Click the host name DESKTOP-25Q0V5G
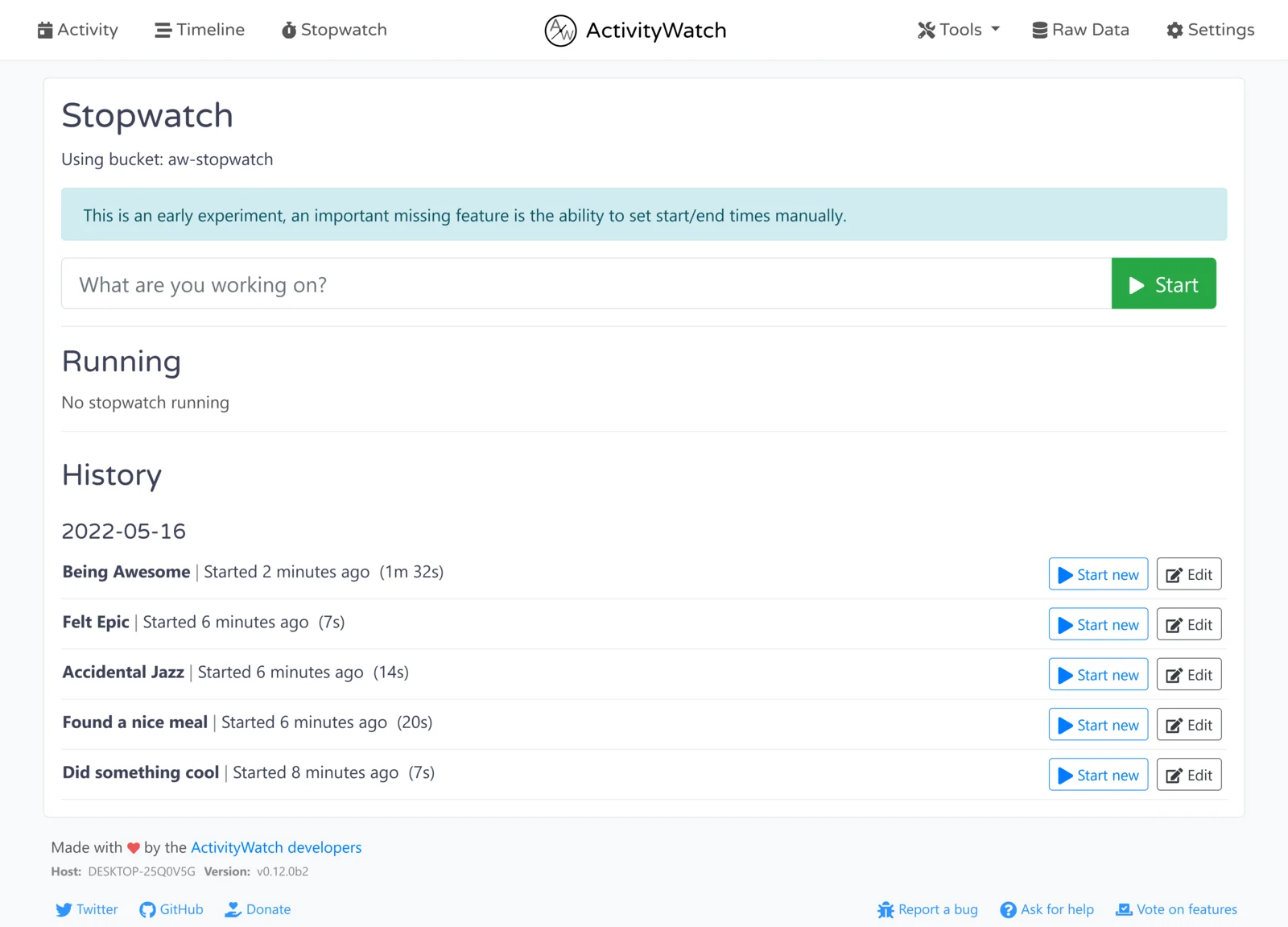Screen dimensions: 1288x927 pyautogui.click(x=142, y=871)
